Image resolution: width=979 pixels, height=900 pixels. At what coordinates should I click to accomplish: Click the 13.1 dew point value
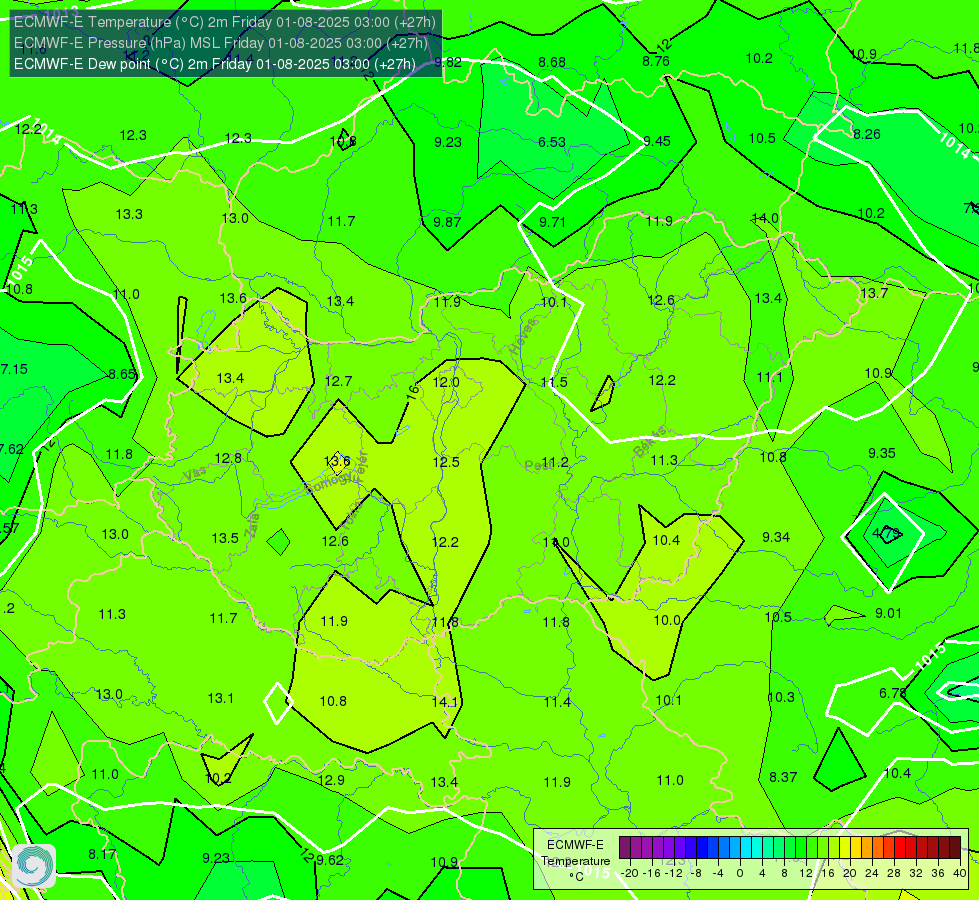(x=220, y=698)
